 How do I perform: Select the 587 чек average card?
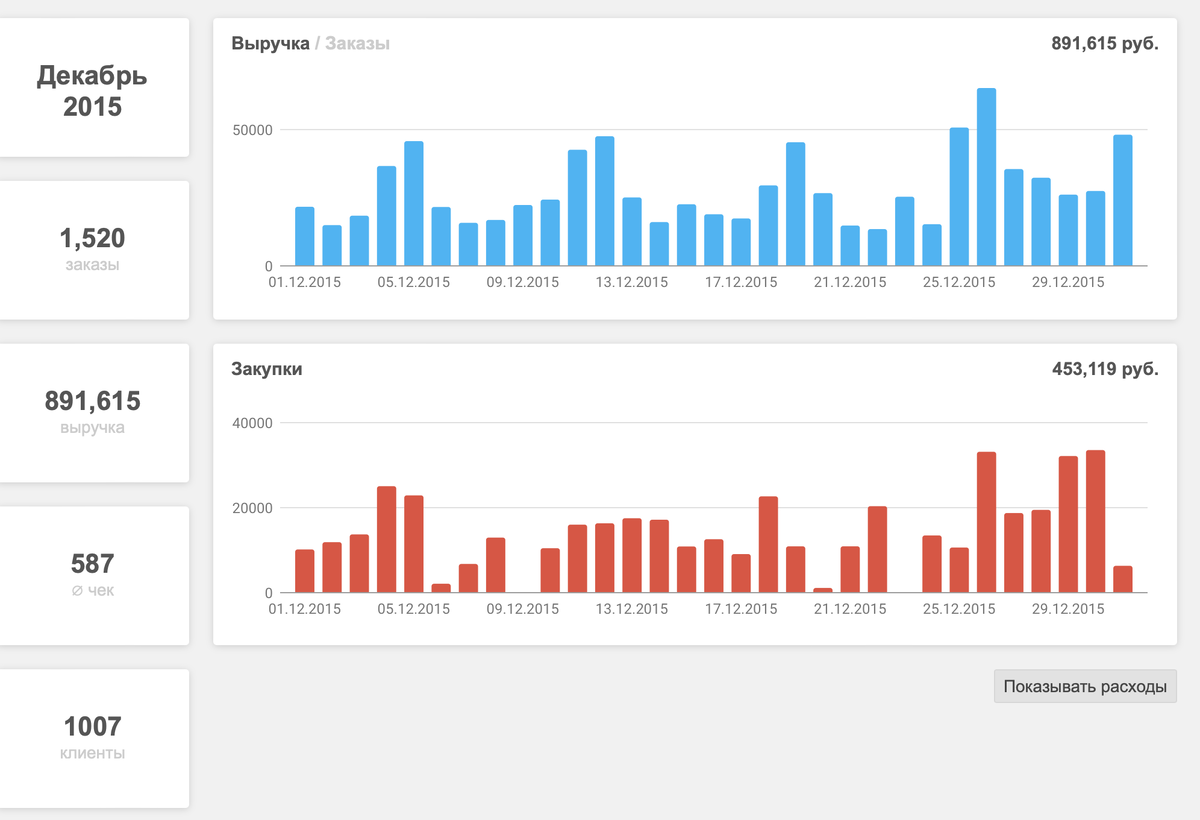tap(93, 575)
